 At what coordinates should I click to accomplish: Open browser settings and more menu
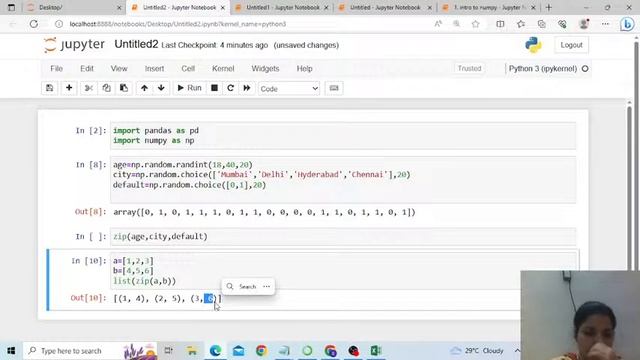point(605,24)
